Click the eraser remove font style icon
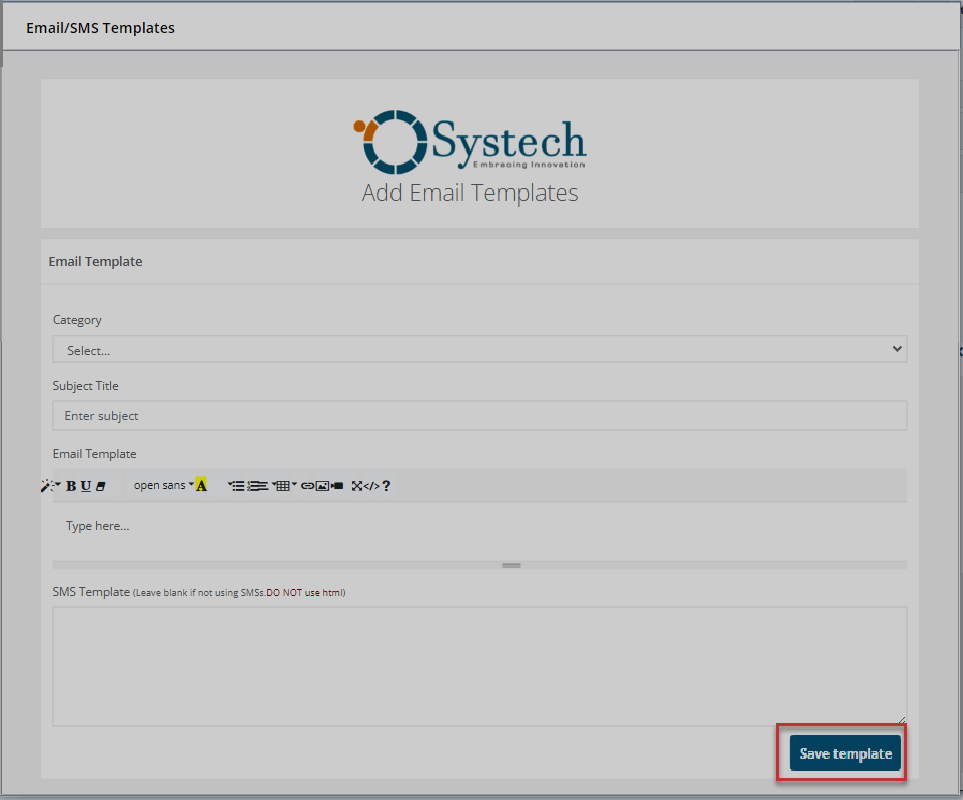The height and width of the screenshot is (800, 963). click(x=100, y=486)
